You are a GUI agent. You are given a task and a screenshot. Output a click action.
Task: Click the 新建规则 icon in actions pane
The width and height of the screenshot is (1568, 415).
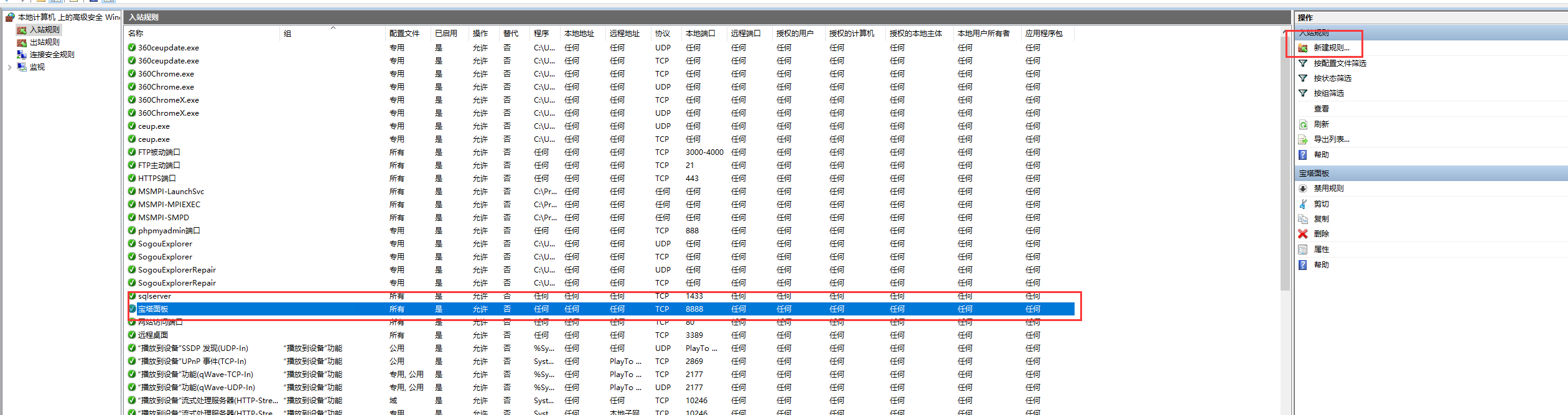pos(1303,48)
